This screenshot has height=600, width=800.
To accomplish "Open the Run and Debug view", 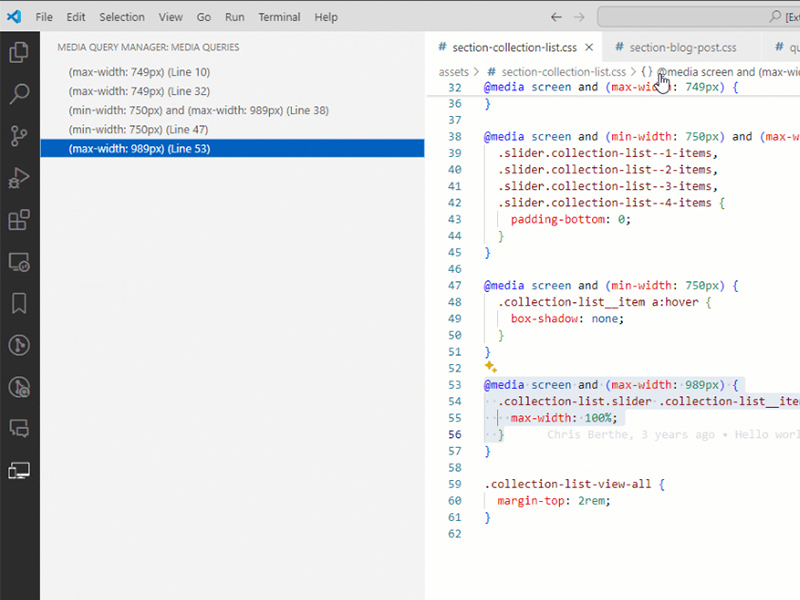I will (x=19, y=178).
